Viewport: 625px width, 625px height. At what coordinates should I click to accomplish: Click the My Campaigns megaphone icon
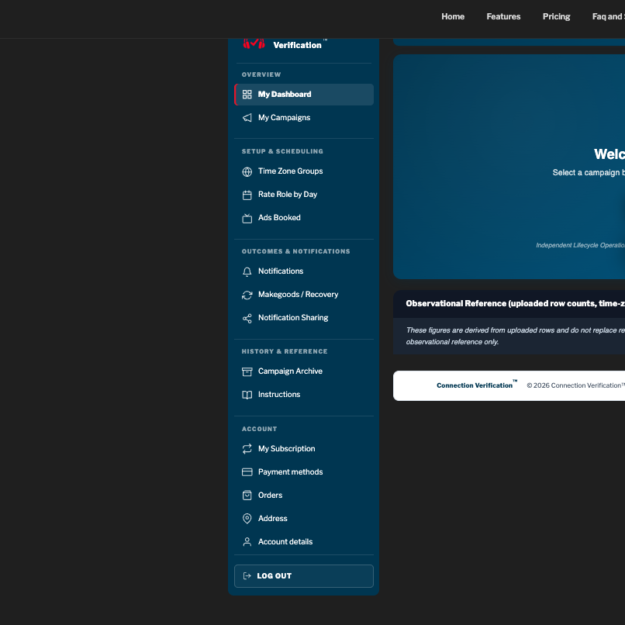pyautogui.click(x=247, y=118)
